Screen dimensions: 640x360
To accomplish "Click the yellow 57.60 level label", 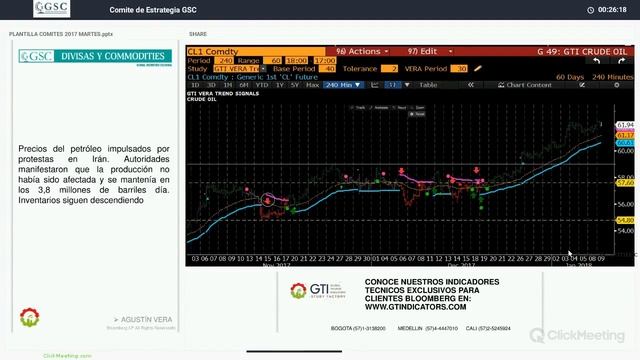I will pyautogui.click(x=625, y=182).
